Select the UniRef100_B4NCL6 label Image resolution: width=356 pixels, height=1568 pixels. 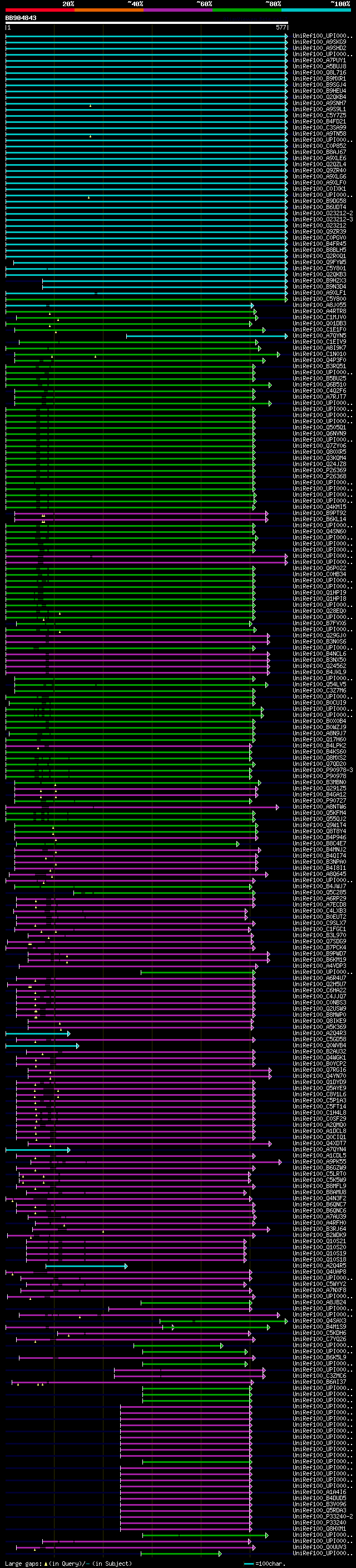(319, 653)
